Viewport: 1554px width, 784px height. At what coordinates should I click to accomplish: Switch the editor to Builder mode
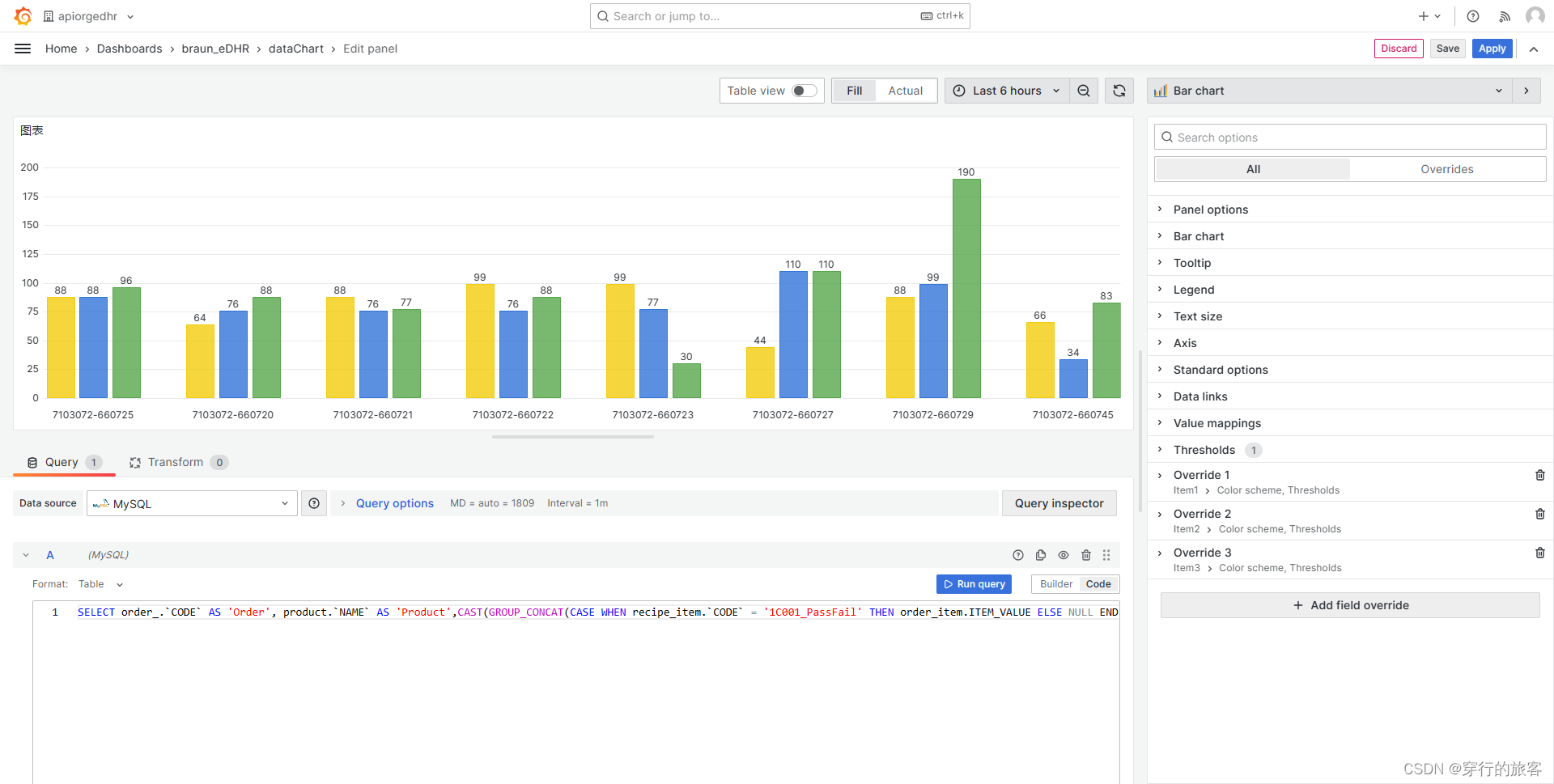[1056, 583]
